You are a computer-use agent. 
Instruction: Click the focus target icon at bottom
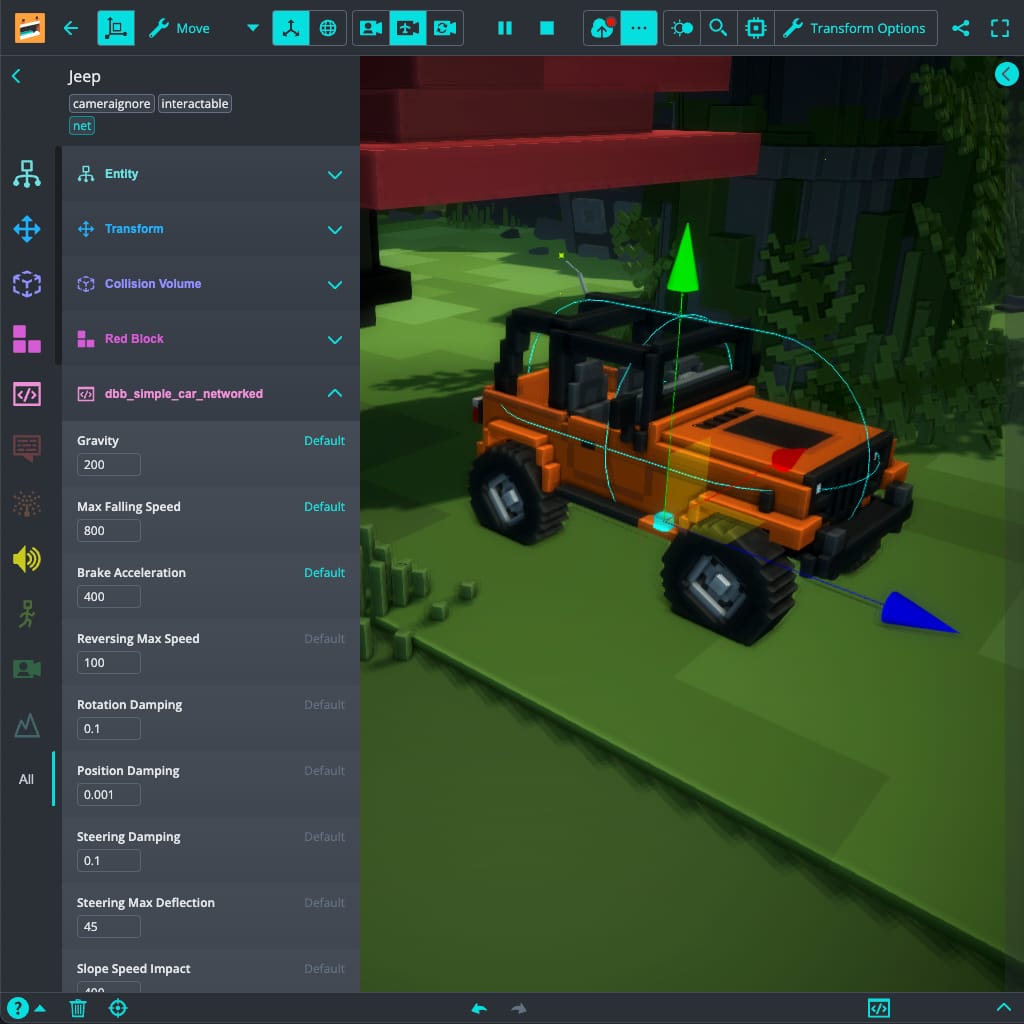[118, 1008]
